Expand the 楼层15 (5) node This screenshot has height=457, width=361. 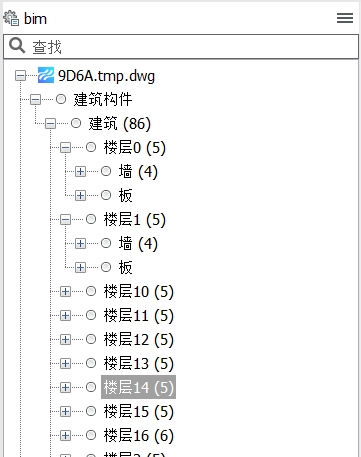click(x=66, y=411)
